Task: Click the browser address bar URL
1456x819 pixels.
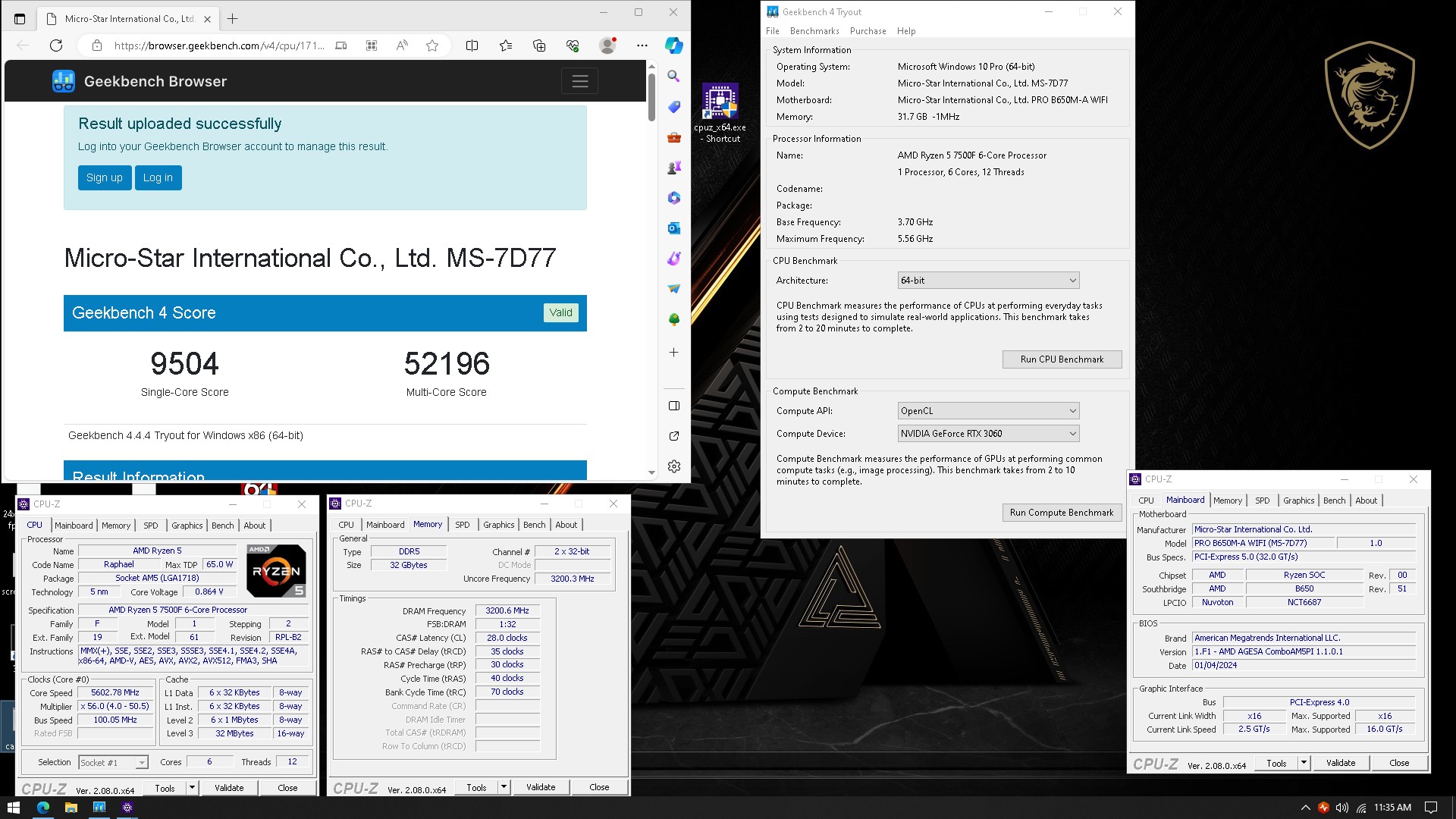Action: point(219,45)
